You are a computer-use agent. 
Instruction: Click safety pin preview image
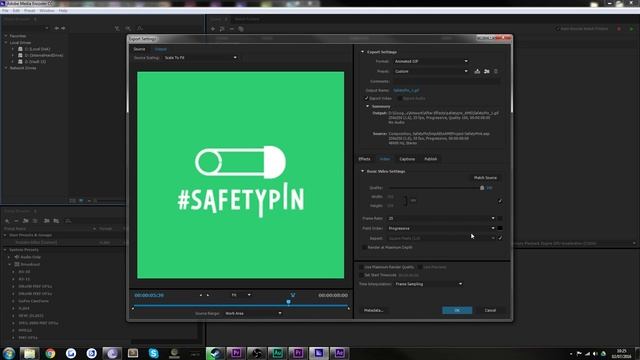[240, 175]
